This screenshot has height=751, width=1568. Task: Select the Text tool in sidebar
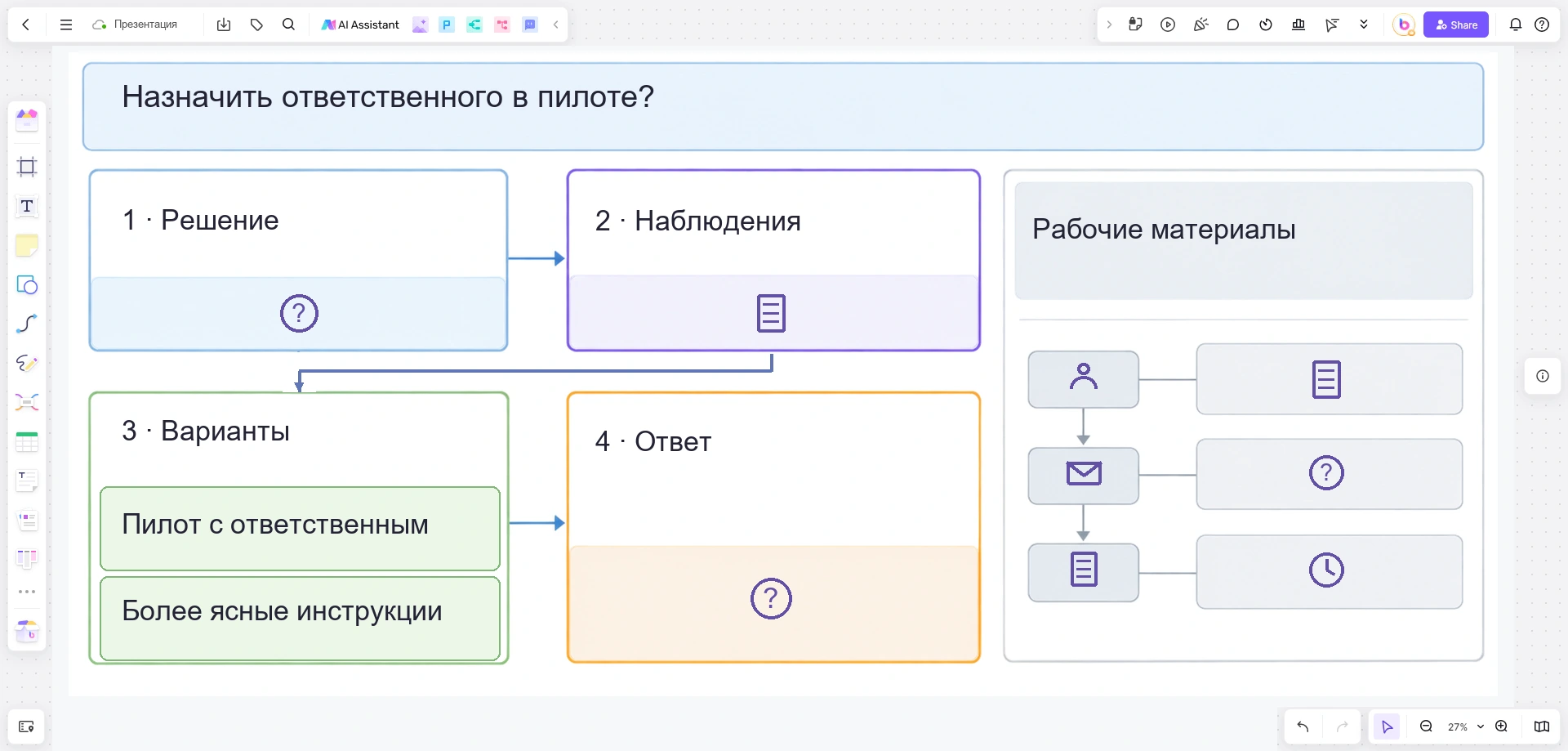pos(27,206)
